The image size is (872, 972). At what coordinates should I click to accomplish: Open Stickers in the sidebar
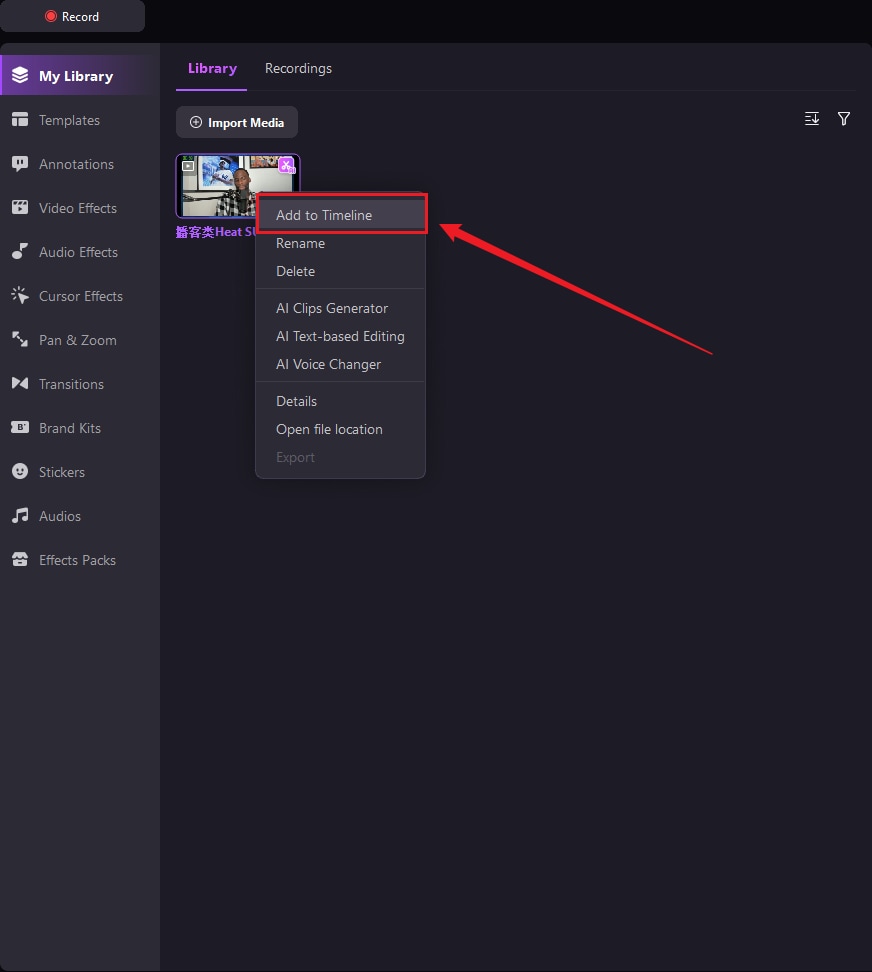pyautogui.click(x=79, y=472)
